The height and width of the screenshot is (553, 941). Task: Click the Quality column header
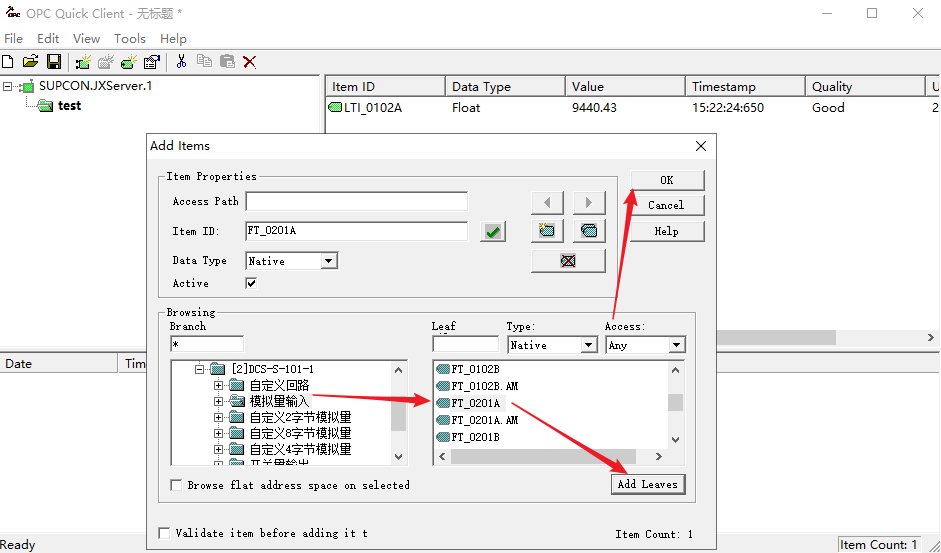click(x=865, y=86)
